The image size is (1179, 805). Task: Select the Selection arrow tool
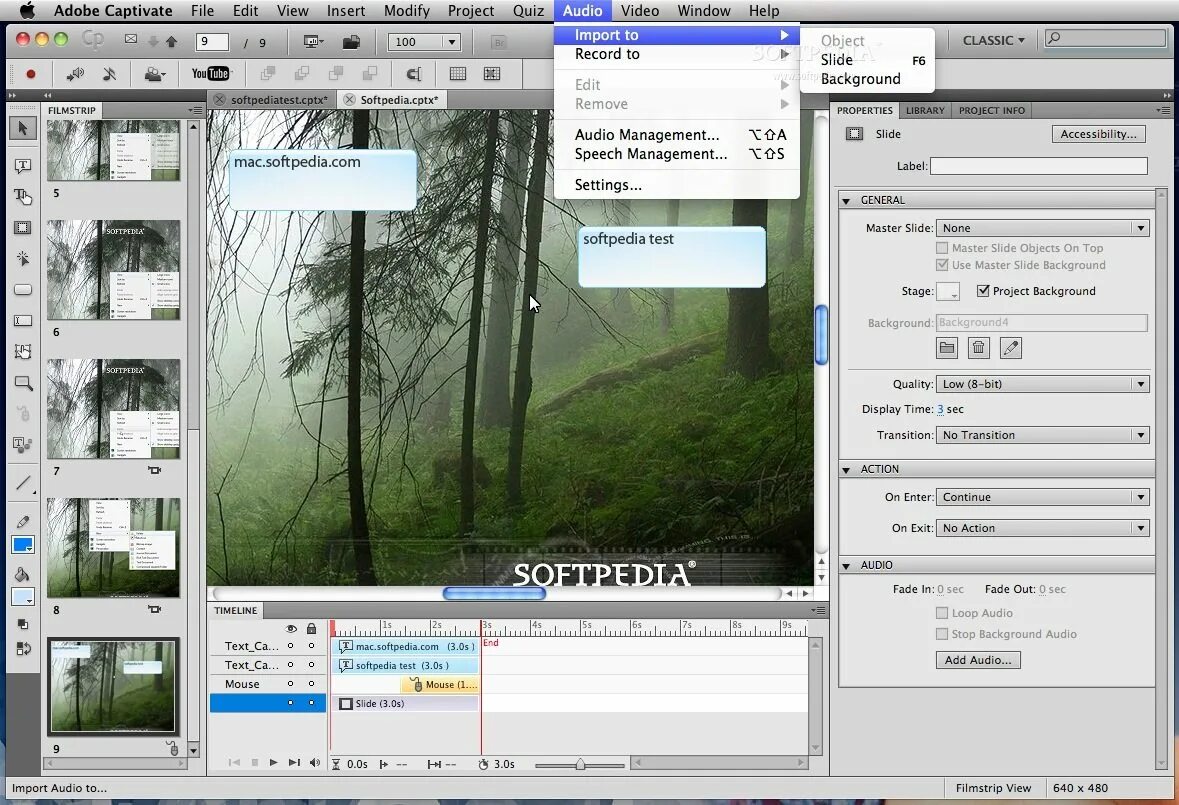click(23, 129)
